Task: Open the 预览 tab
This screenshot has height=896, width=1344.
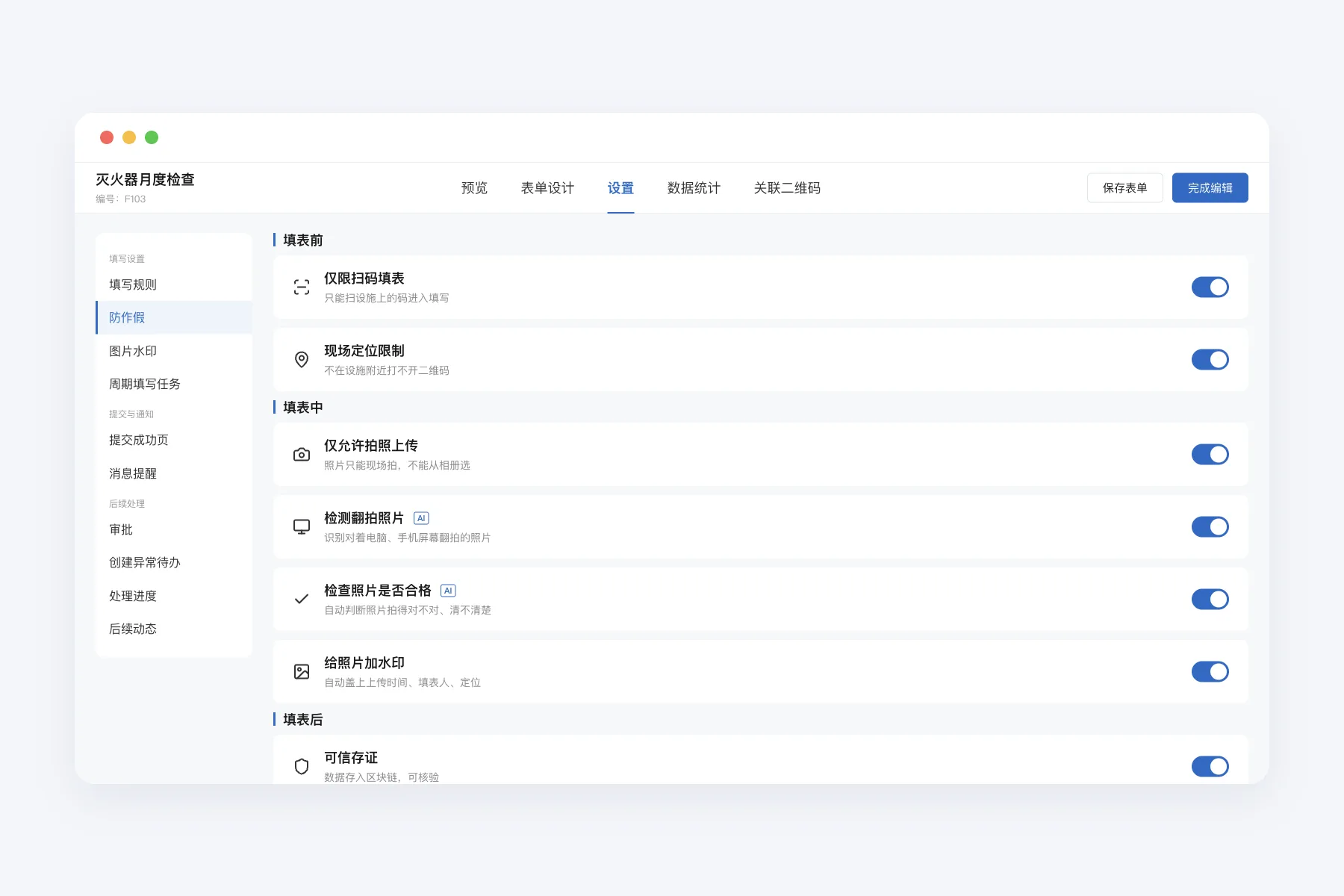Action: [x=474, y=188]
